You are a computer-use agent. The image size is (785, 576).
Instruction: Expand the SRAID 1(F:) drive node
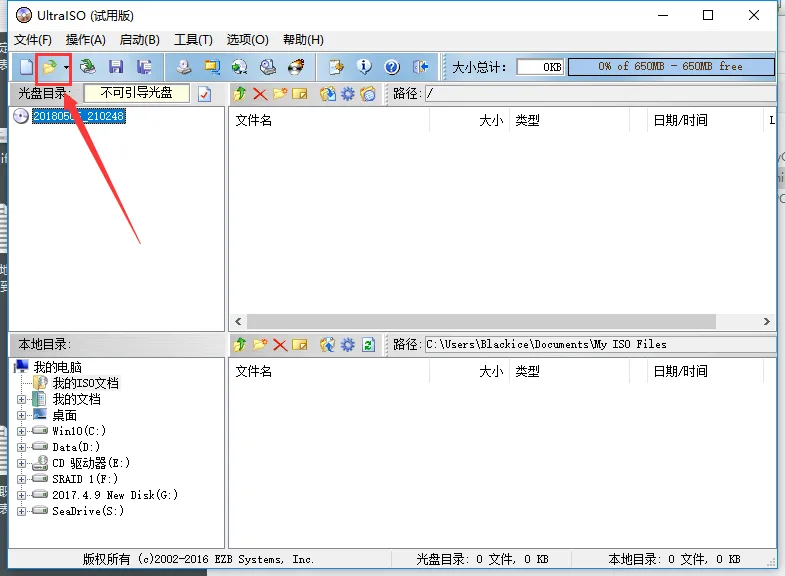pos(22,479)
